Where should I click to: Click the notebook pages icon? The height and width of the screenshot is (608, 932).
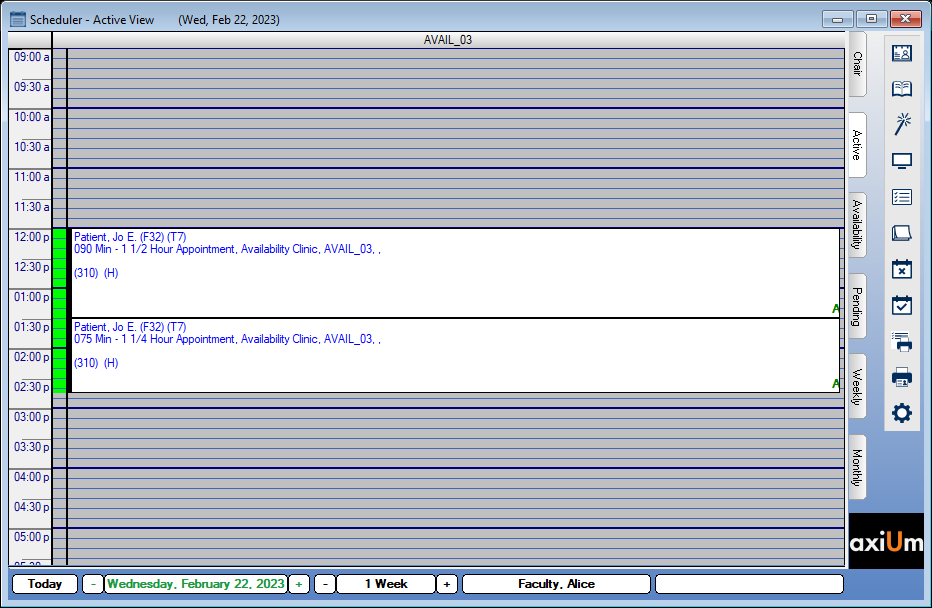(x=901, y=232)
